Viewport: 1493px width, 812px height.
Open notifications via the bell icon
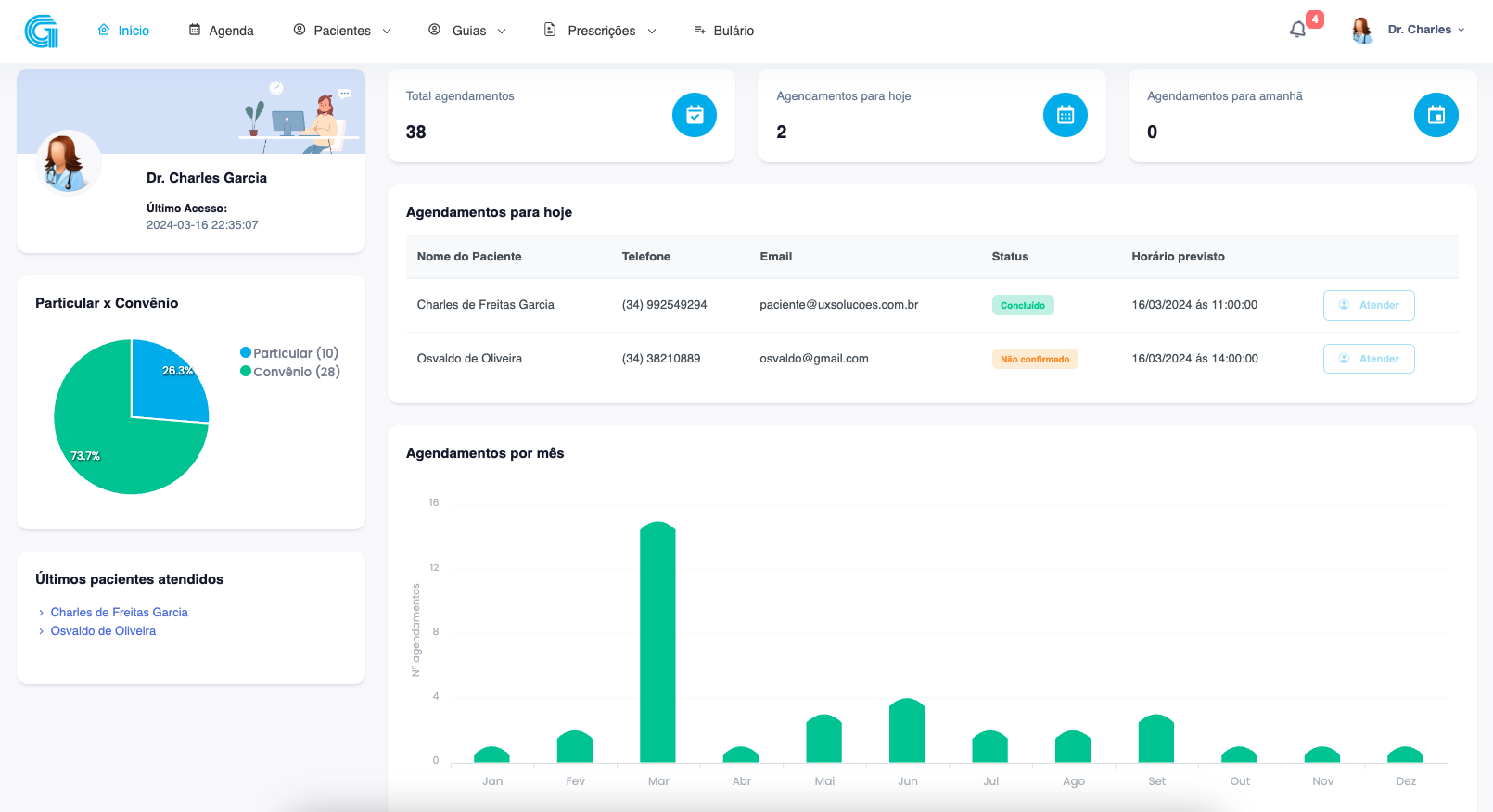point(1297,30)
